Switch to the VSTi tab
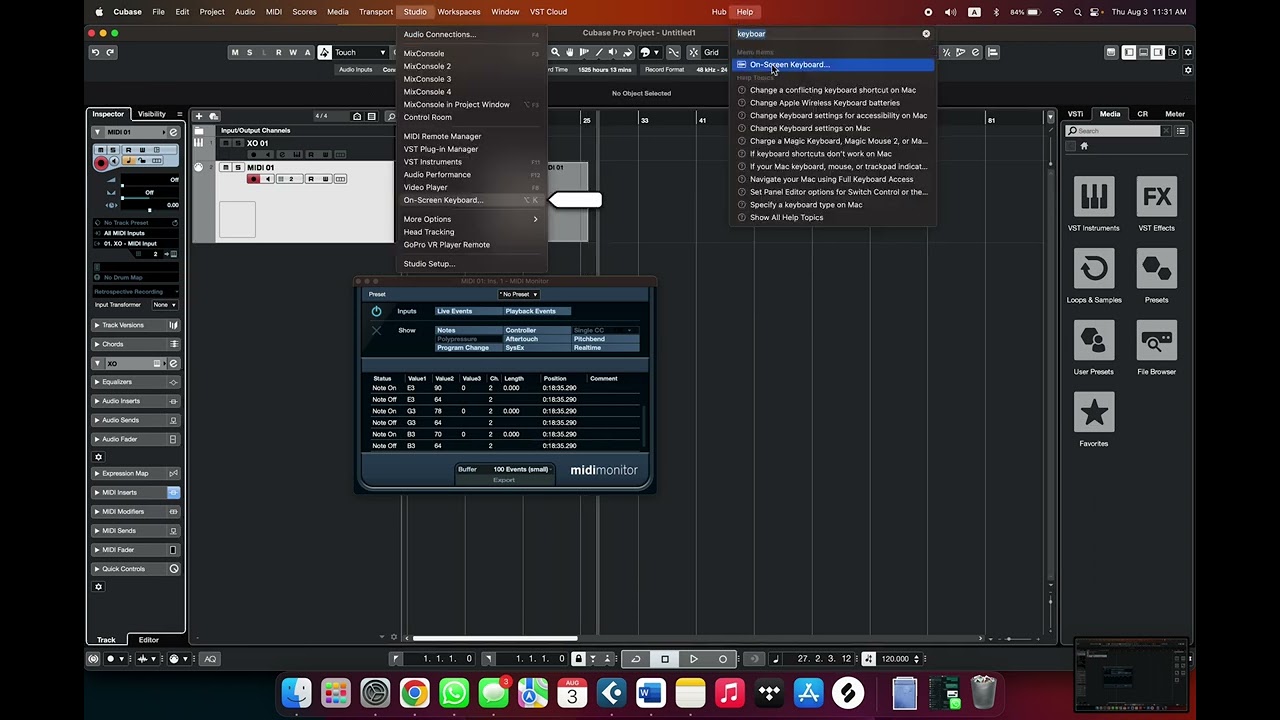1280x720 pixels. [x=1075, y=114]
